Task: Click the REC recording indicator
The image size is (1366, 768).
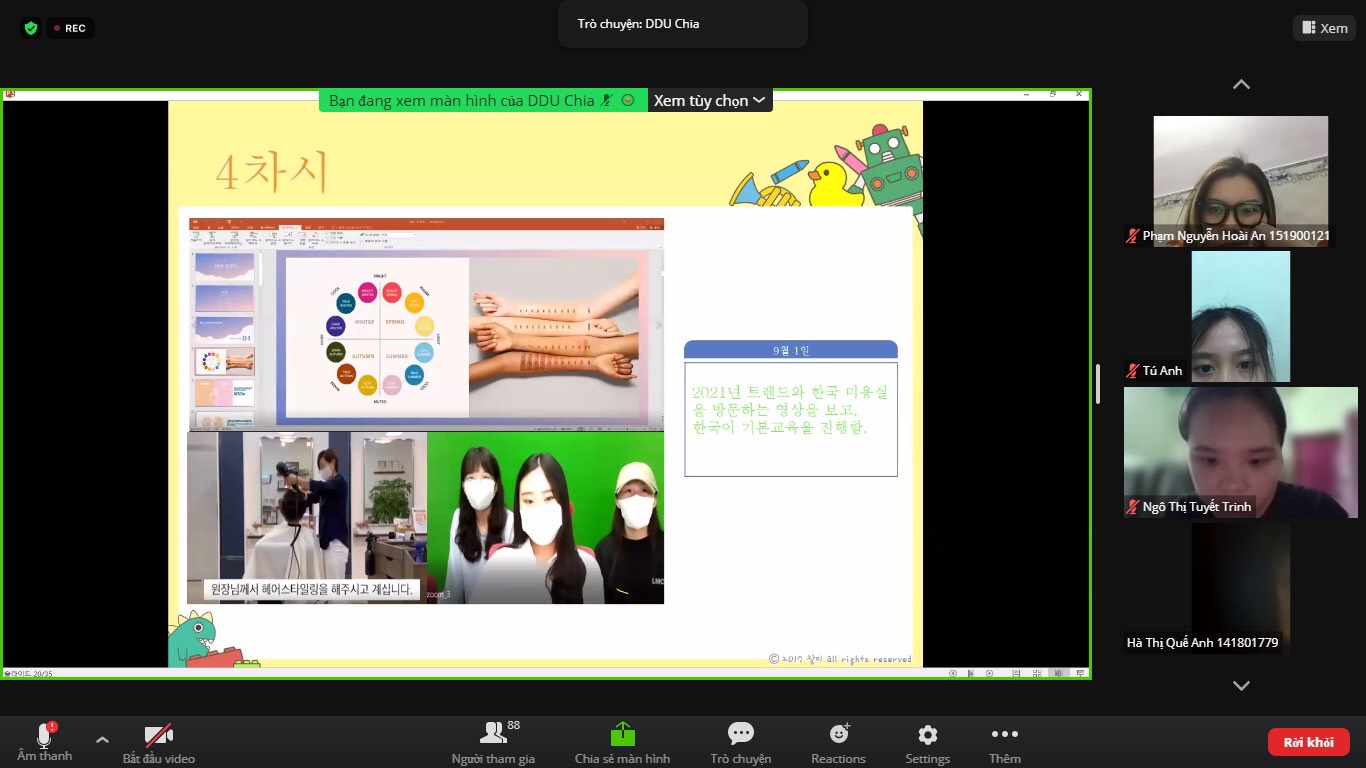Action: [70, 28]
